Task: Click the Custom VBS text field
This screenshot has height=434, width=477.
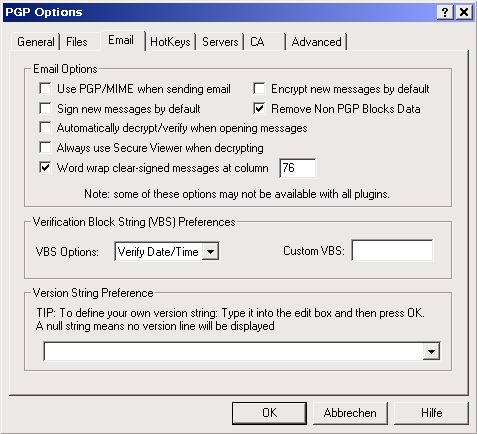Action: point(392,250)
